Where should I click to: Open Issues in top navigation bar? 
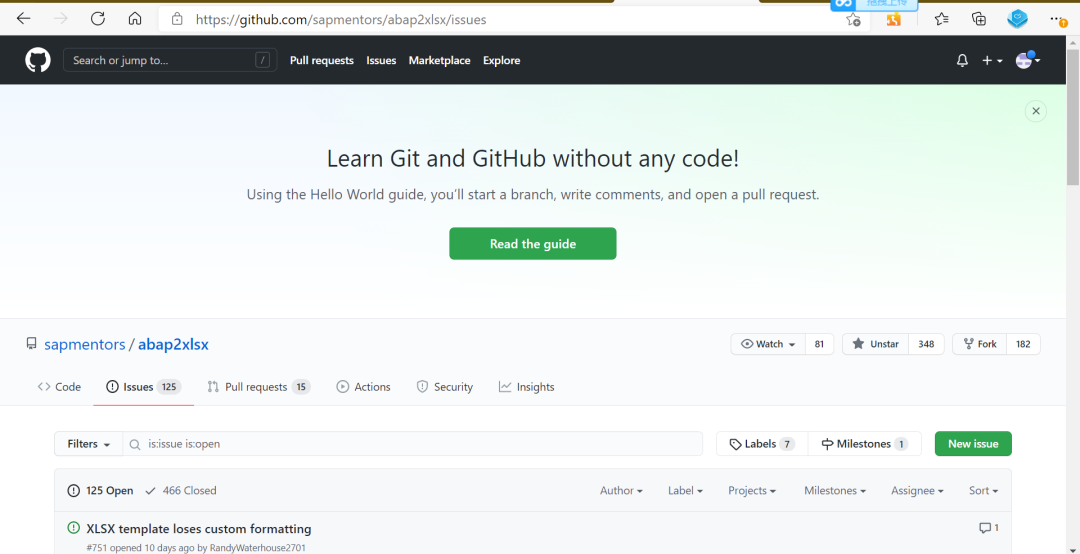pyautogui.click(x=381, y=61)
